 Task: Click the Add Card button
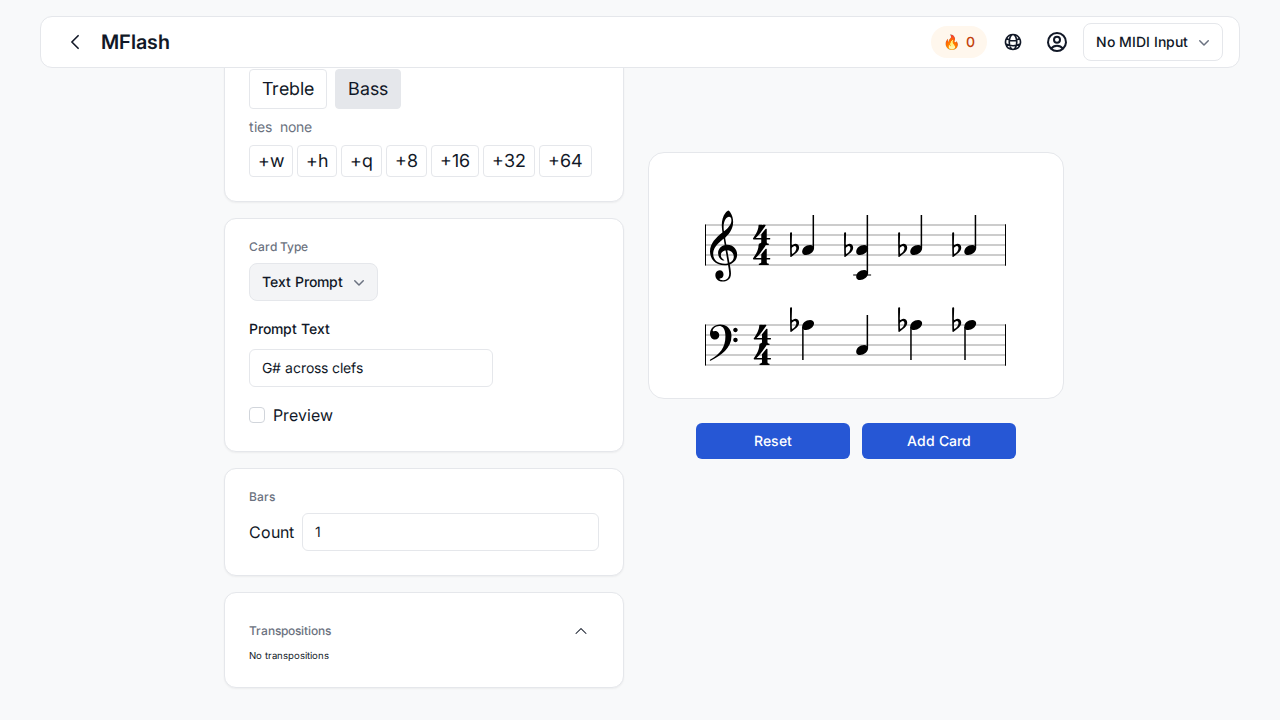coord(939,441)
